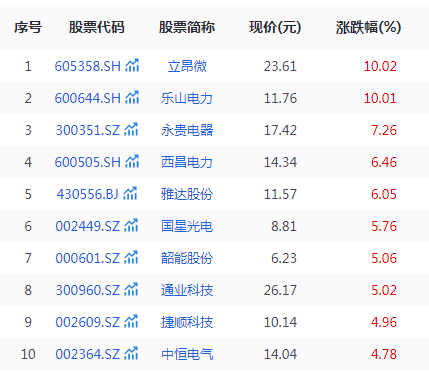
Task: Open chart icon beside 002364.SZ
Action: pos(131,353)
